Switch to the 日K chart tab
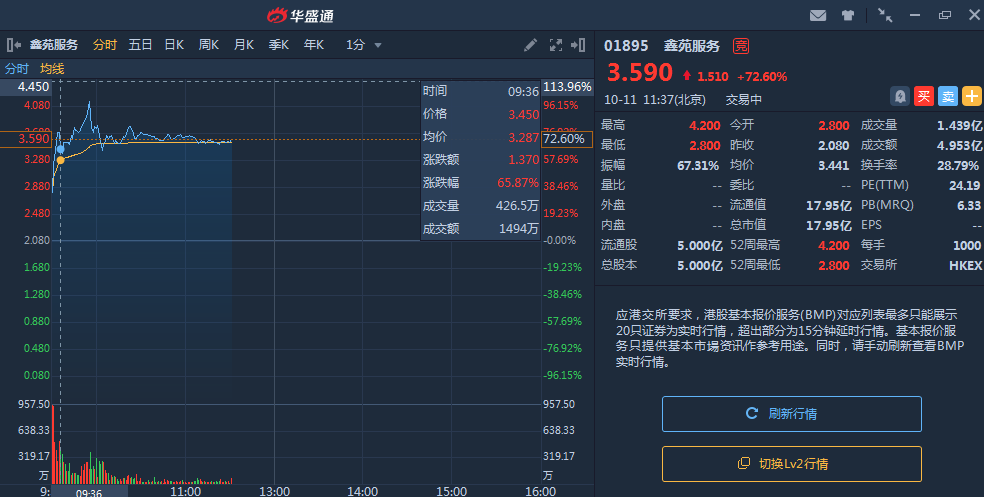The width and height of the screenshot is (984, 497). click(x=174, y=45)
